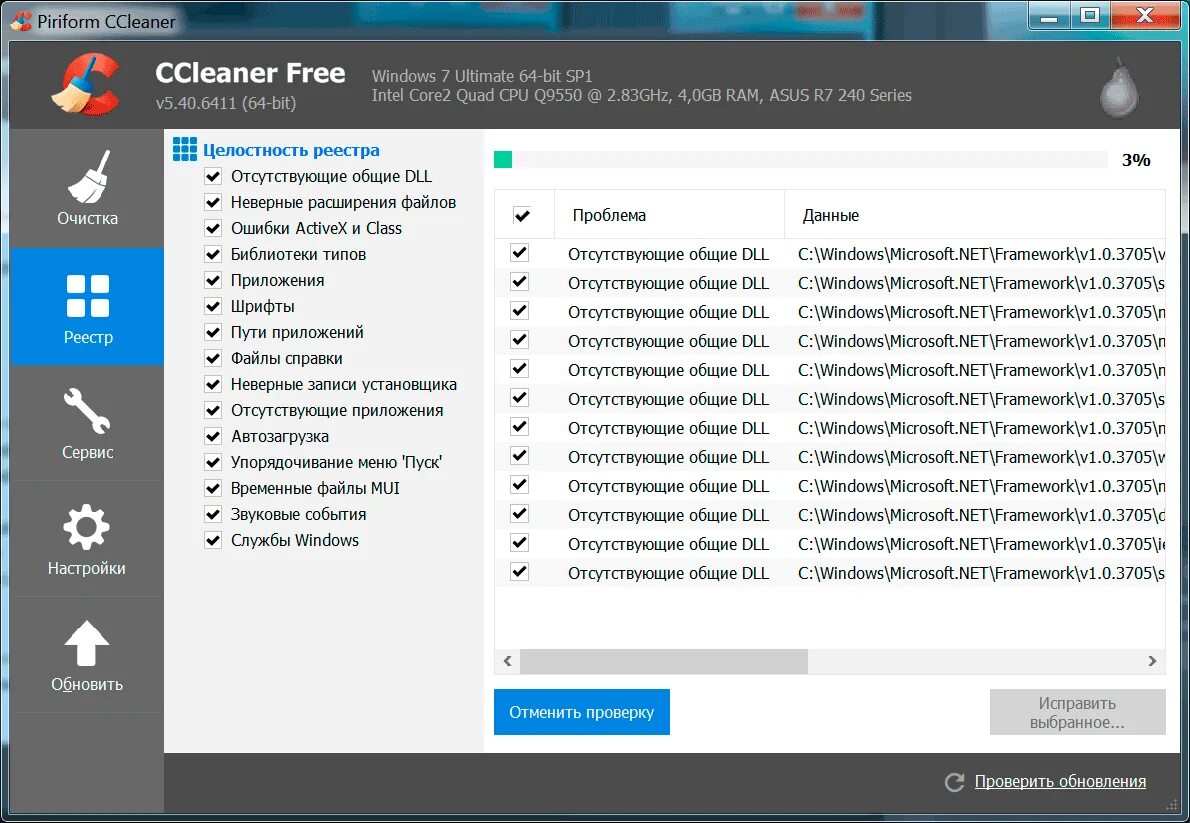Click Windows 7 Ultimate 64-bit SP1 text

point(482,76)
